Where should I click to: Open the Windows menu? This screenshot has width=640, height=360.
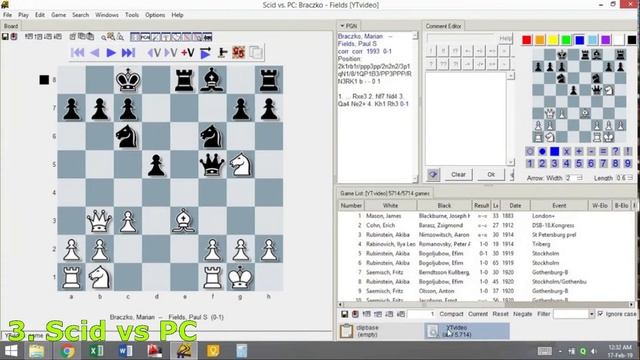[107, 15]
